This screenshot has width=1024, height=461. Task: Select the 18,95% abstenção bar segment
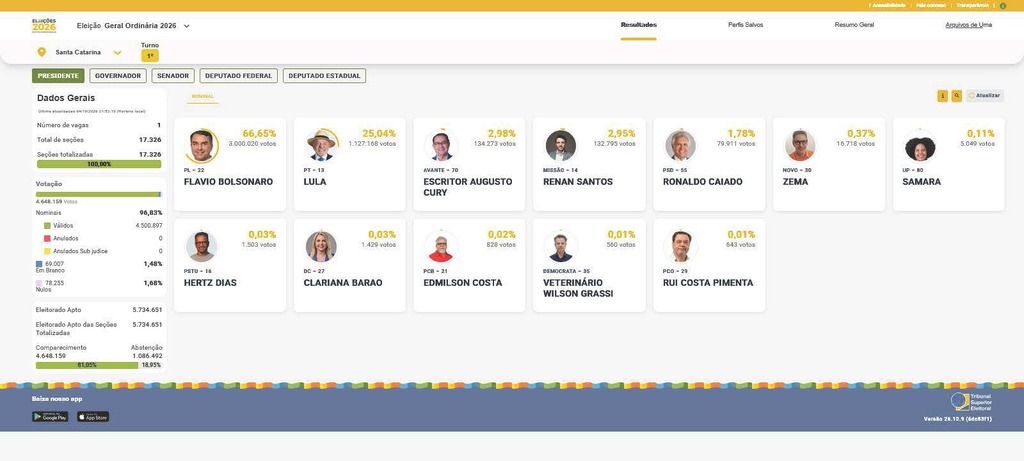point(151,366)
